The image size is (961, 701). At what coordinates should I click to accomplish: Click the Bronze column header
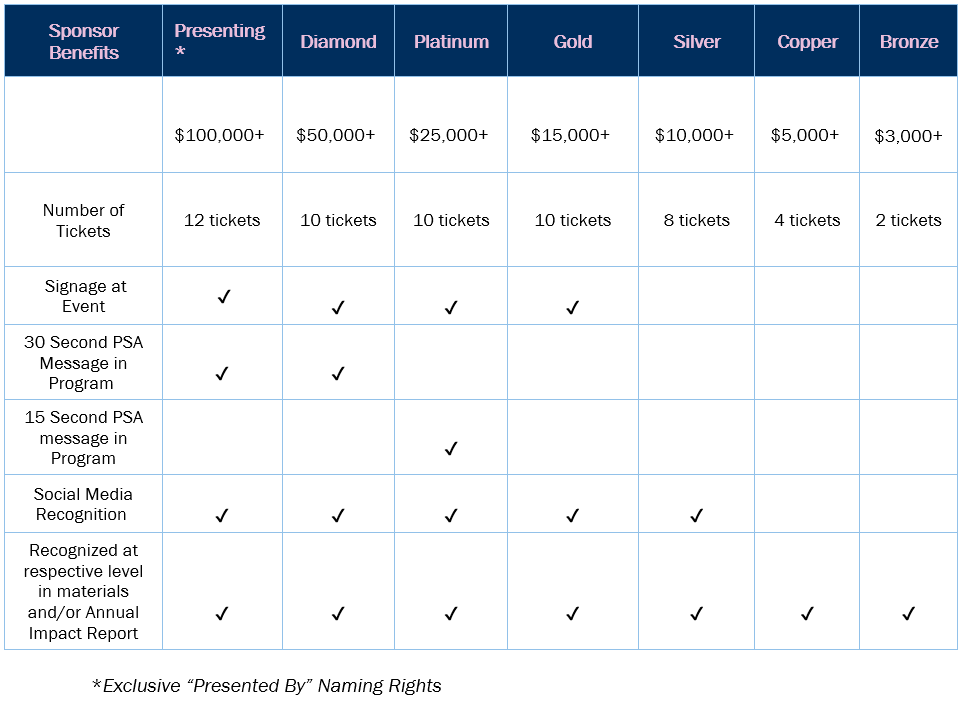[909, 40]
